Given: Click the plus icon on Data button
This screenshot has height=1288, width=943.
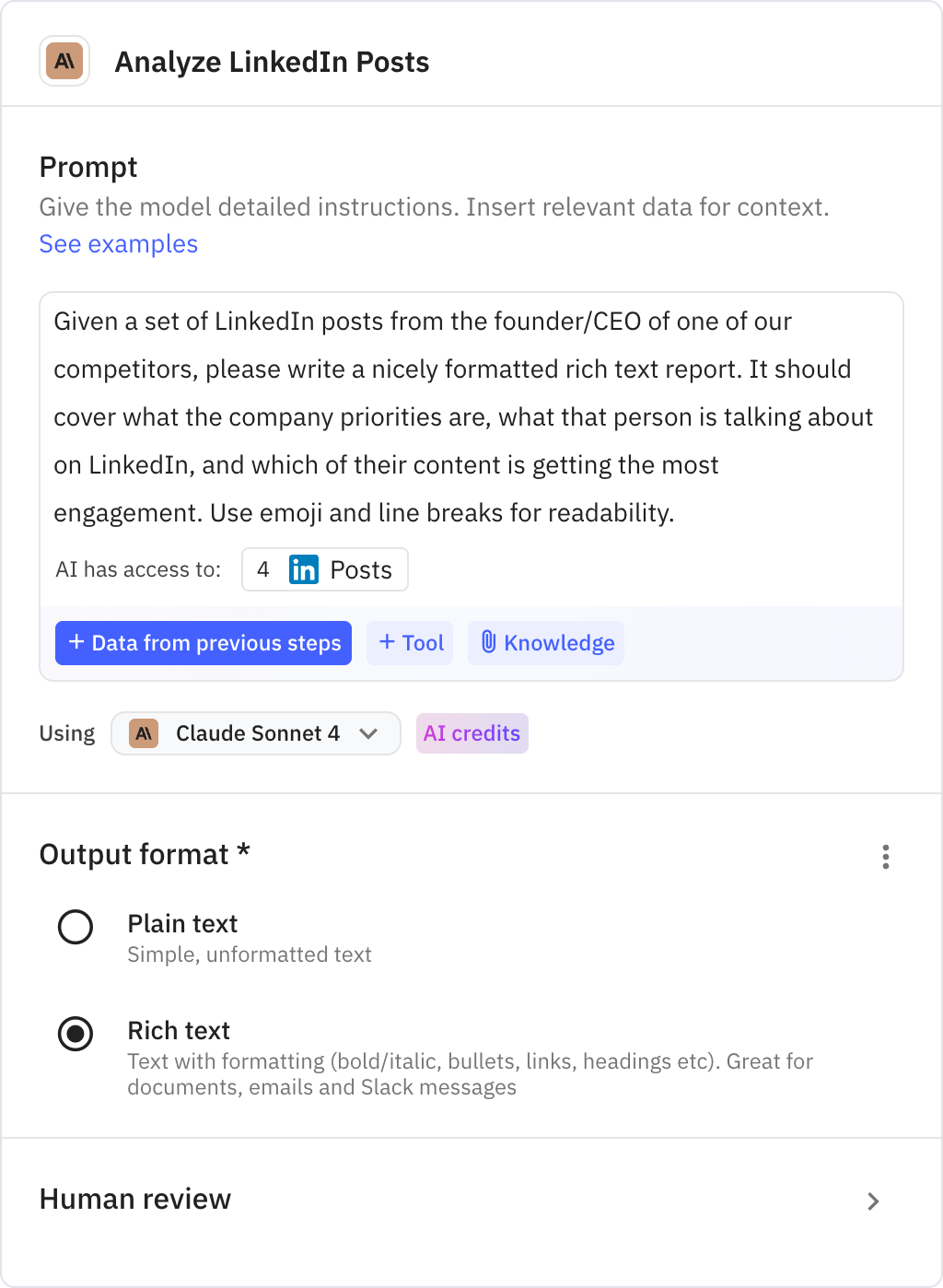Looking at the screenshot, I should [x=76, y=642].
